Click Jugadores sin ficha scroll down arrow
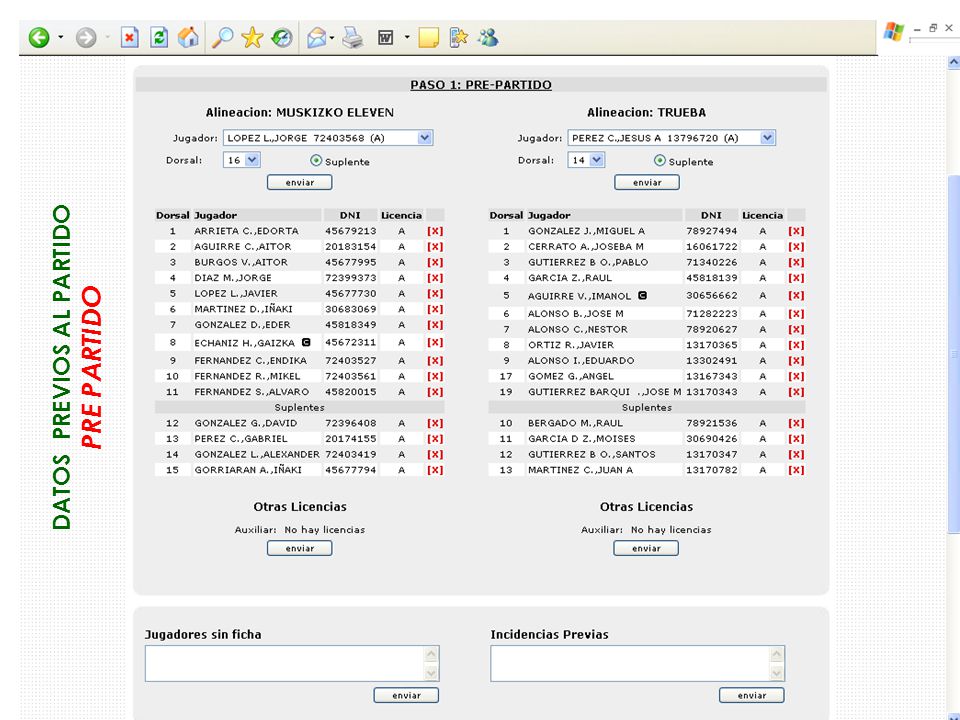Image resolution: width=960 pixels, height=720 pixels. pos(432,673)
